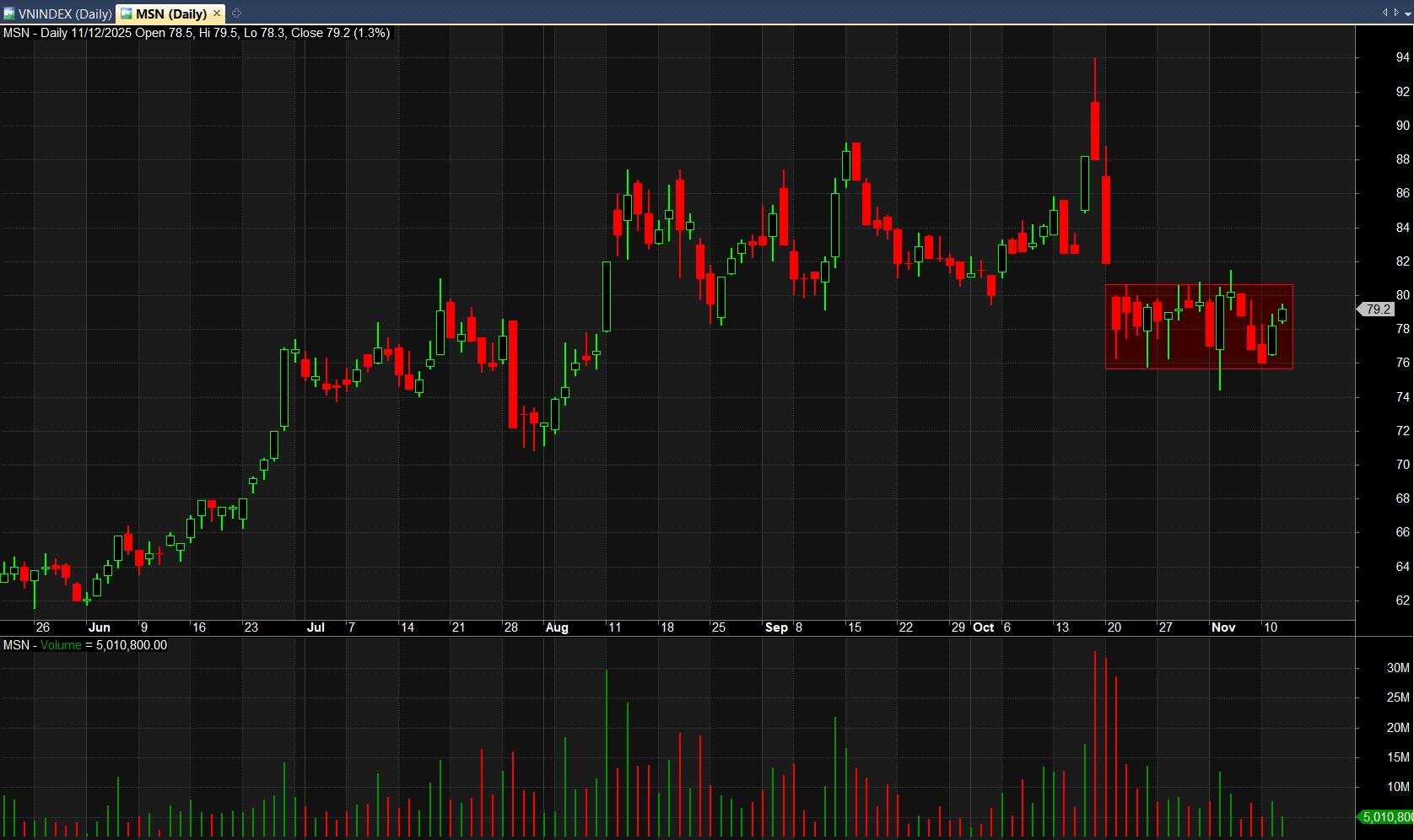Click the Jul date axis label
This screenshot has width=1414, height=840.
coord(316,627)
